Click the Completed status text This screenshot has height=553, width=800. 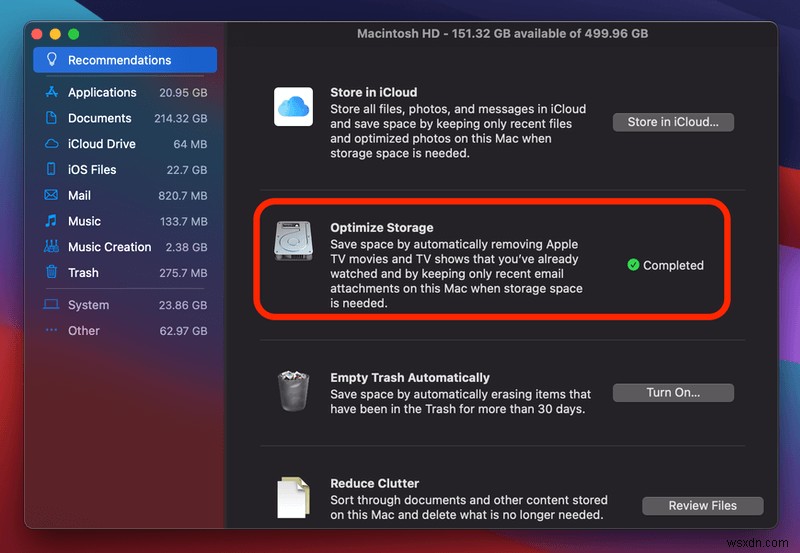(x=673, y=265)
